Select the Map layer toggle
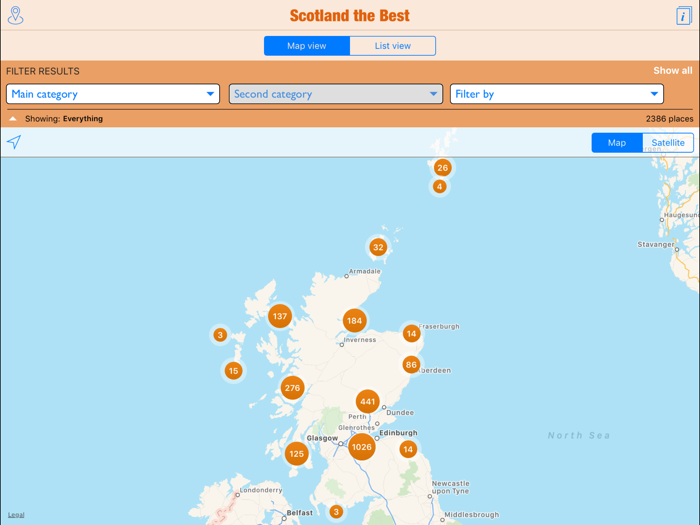700x525 pixels. [617, 143]
